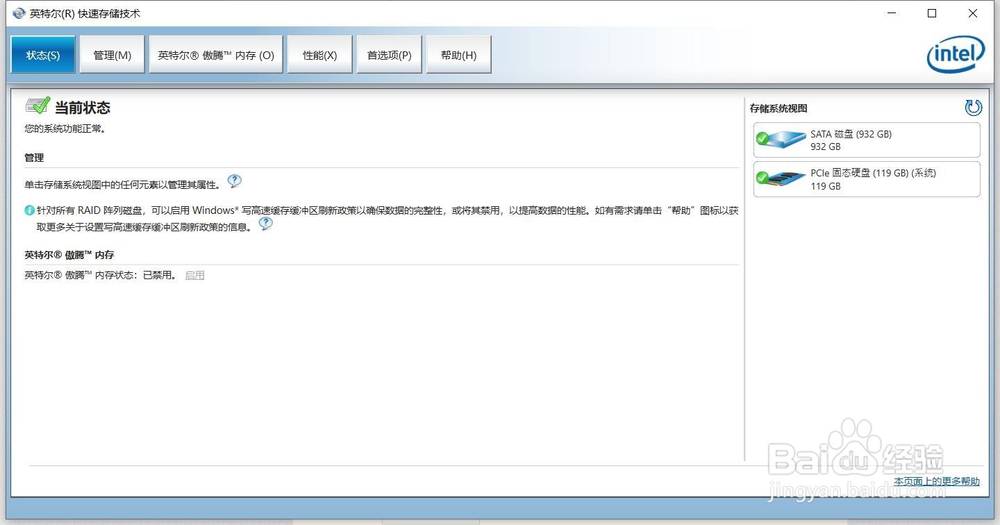Open the 状态(S) tab

(x=43, y=55)
